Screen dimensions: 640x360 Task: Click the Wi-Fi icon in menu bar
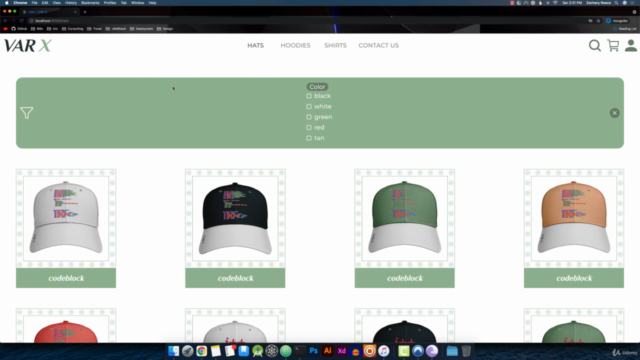pos(555,3)
